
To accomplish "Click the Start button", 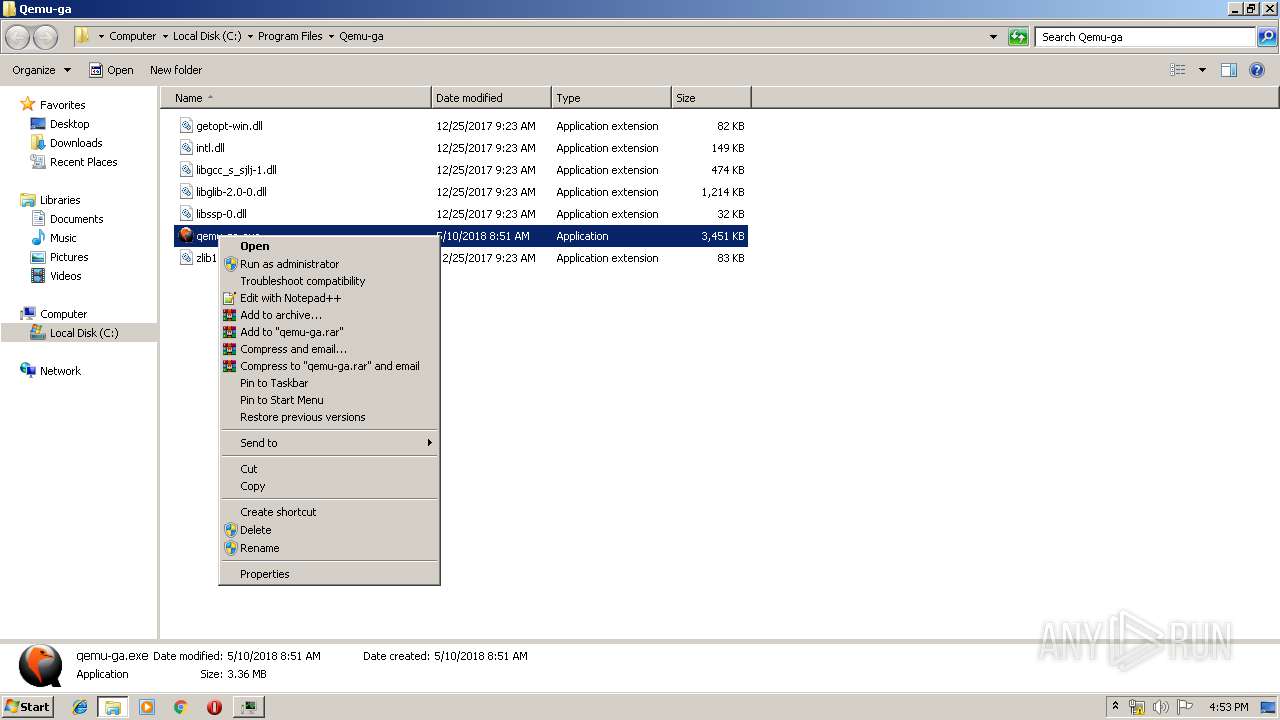I will point(28,707).
